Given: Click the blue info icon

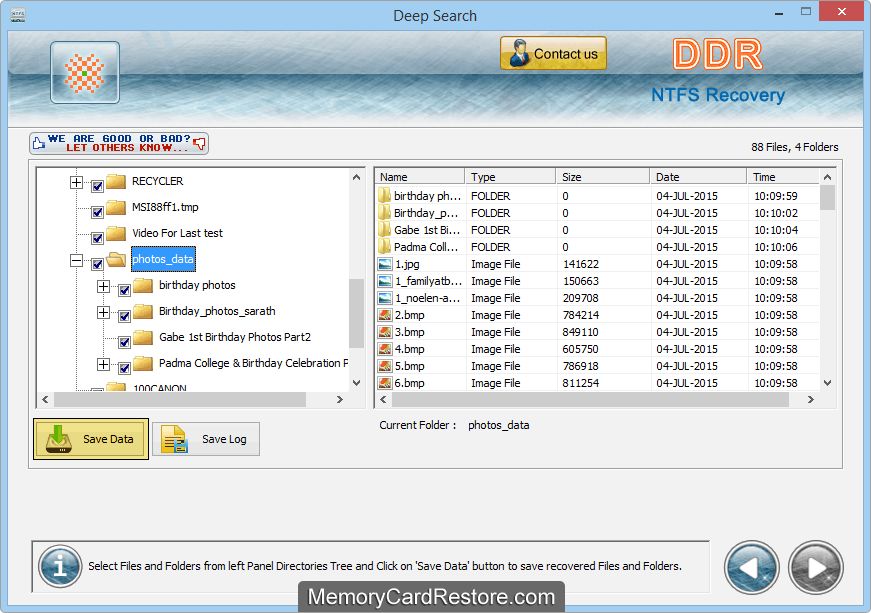Looking at the screenshot, I should [60, 567].
